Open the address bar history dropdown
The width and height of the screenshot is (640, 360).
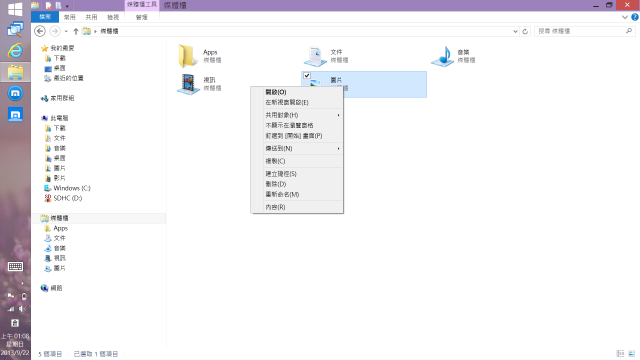coord(515,31)
